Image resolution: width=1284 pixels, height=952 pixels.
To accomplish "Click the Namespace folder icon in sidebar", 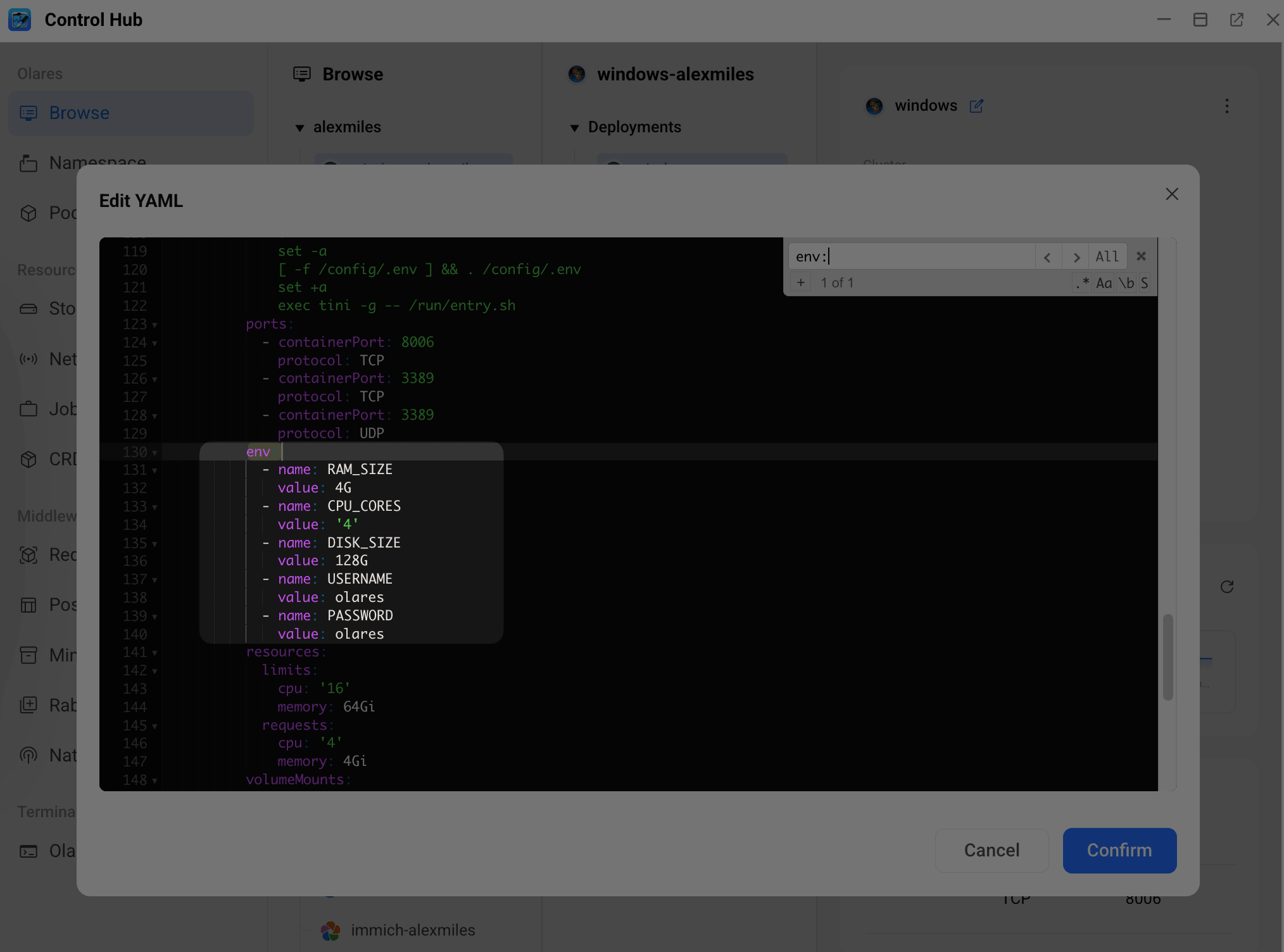I will pyautogui.click(x=28, y=163).
